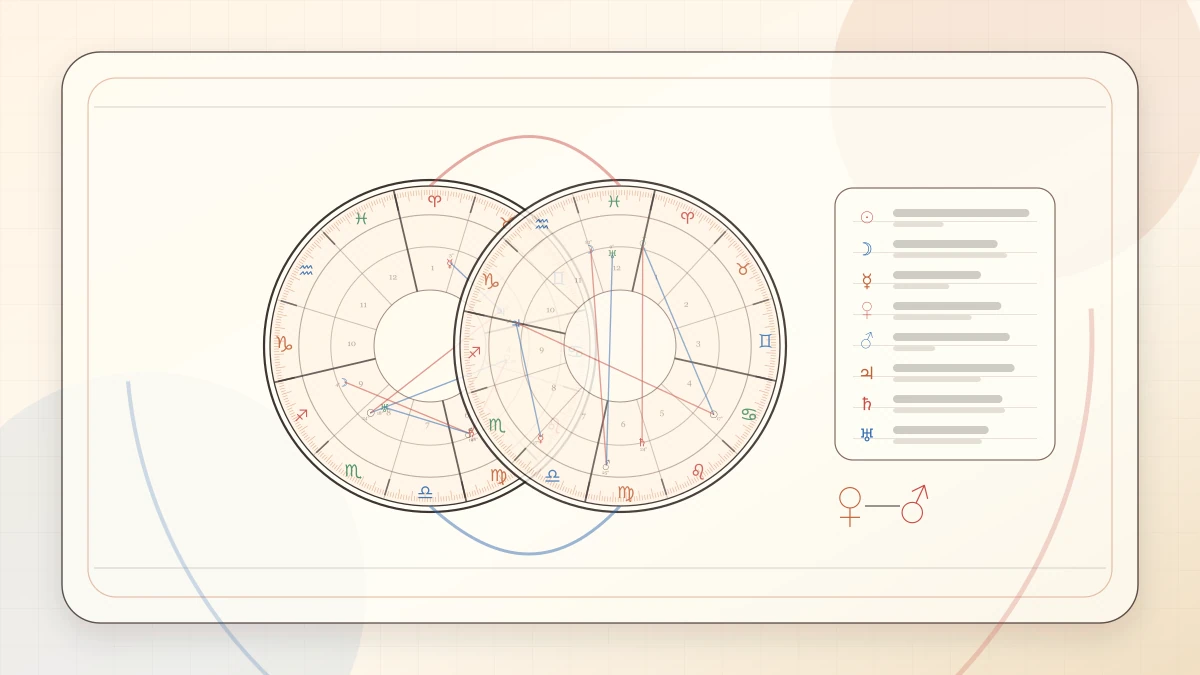
Task: Choose the Venus glyph in the planet list
Action: (867, 310)
